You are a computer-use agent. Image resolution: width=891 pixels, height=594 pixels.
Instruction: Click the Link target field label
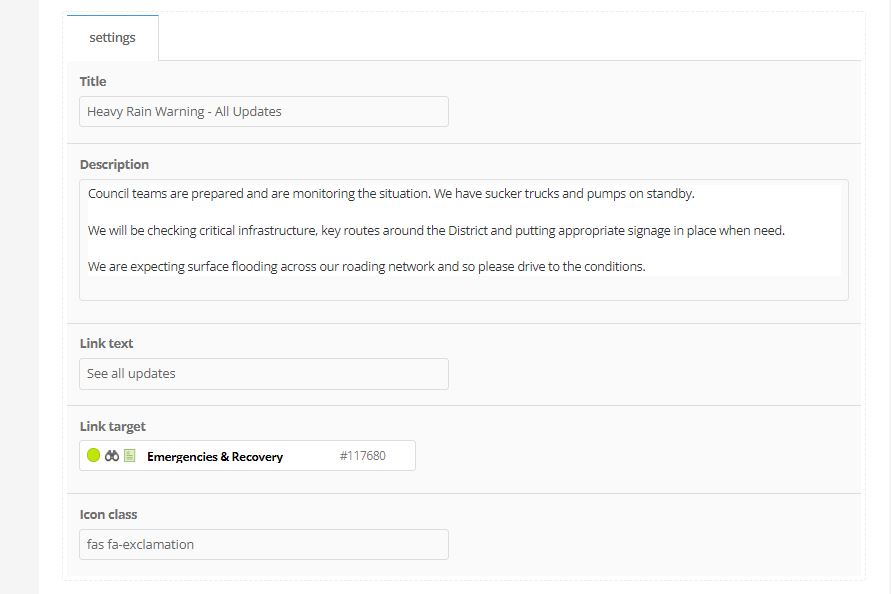(113, 426)
